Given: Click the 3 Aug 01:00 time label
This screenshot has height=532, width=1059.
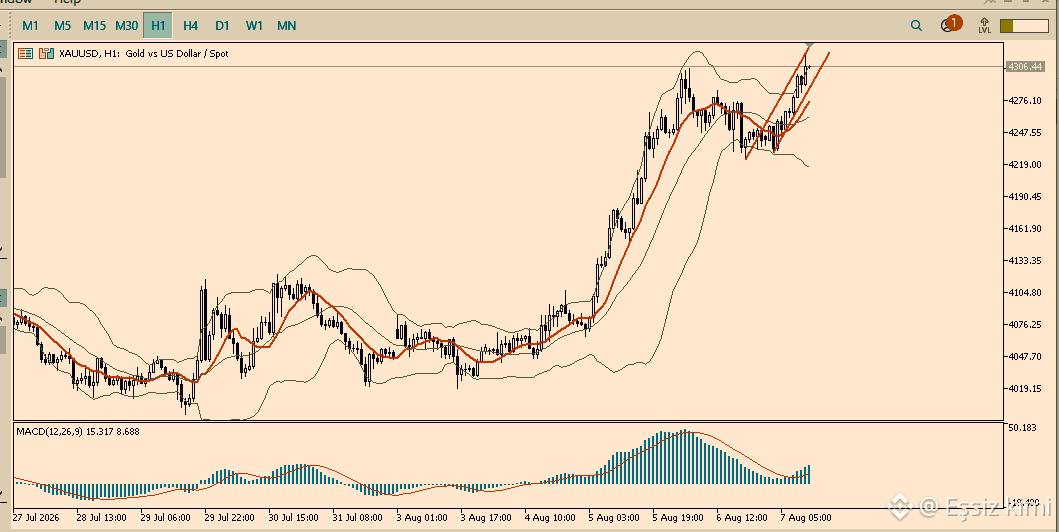Looking at the screenshot, I should click(422, 518).
